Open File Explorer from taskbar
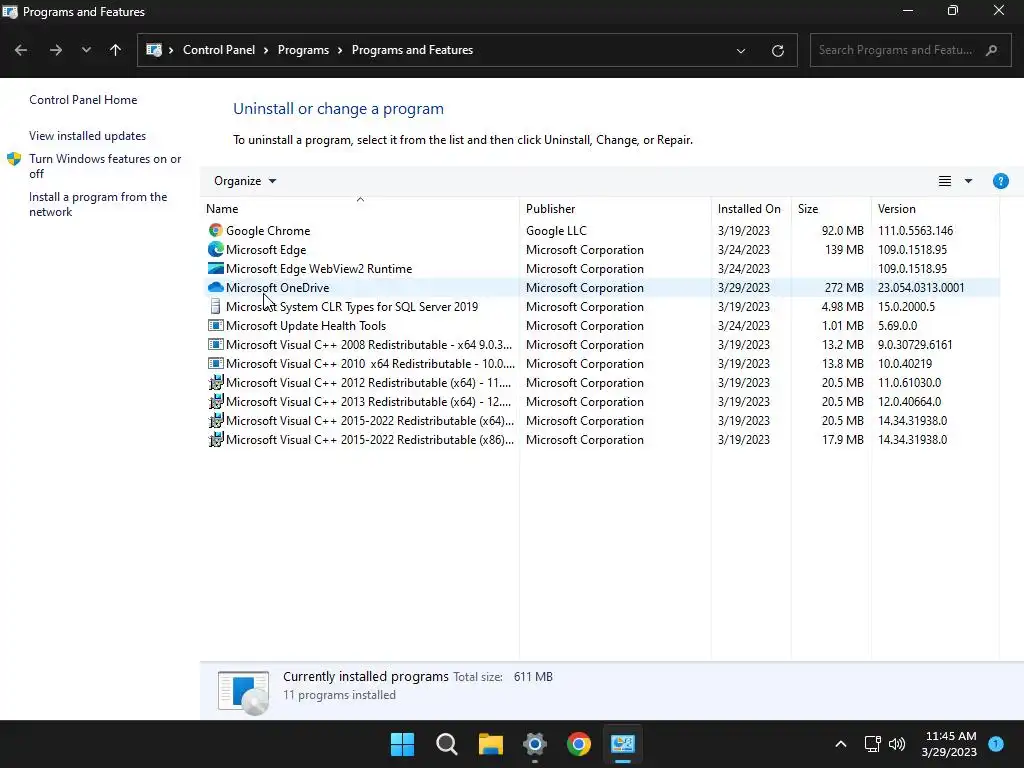 click(x=490, y=744)
